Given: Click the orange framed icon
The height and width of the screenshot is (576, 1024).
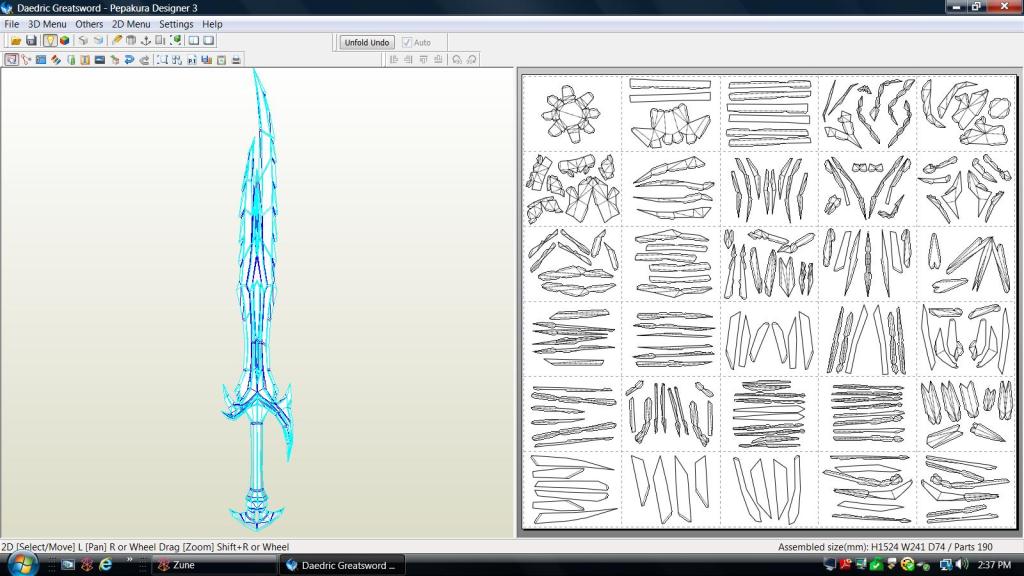Looking at the screenshot, I should [85, 59].
